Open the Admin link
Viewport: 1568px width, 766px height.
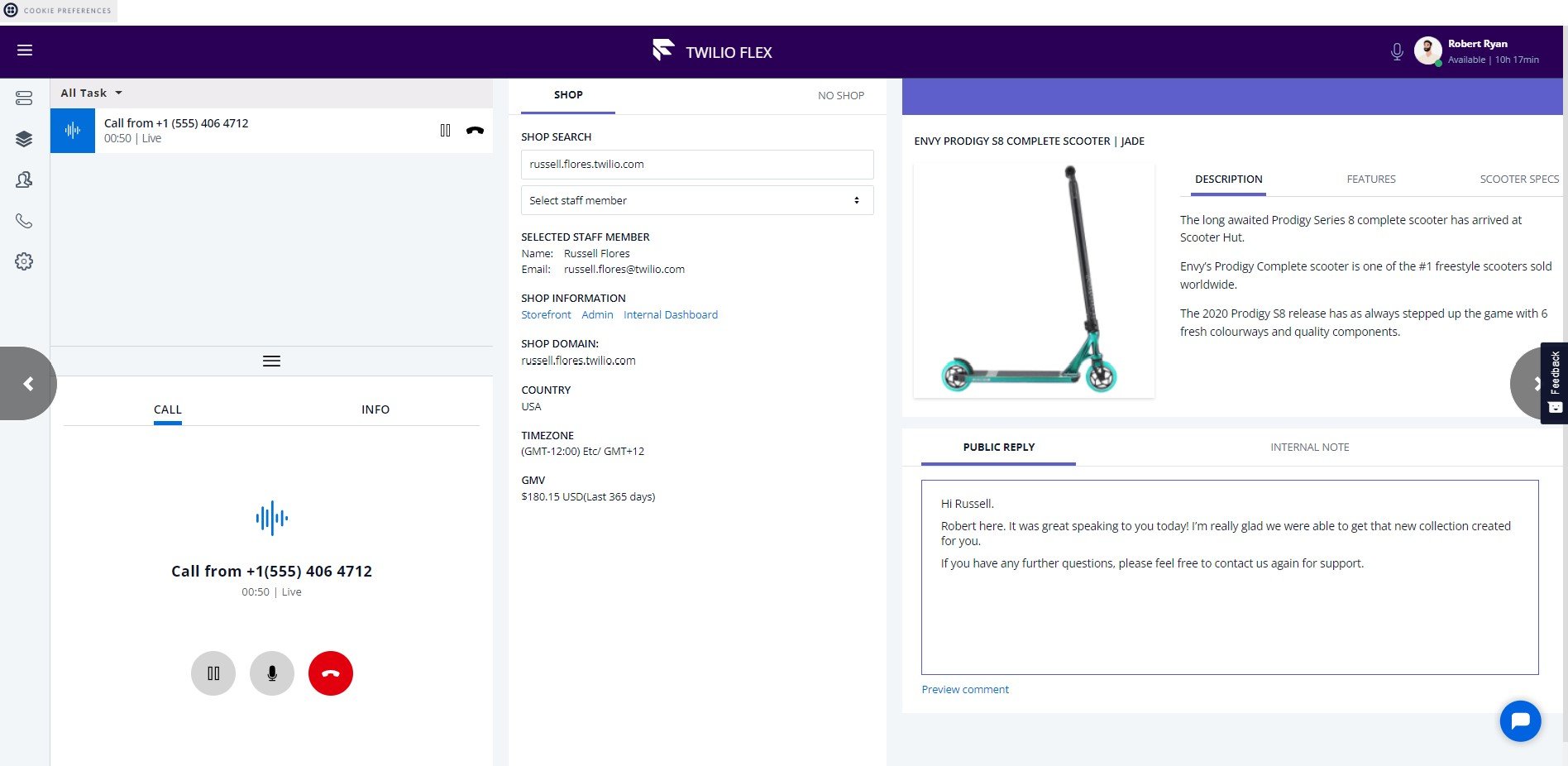(x=597, y=315)
